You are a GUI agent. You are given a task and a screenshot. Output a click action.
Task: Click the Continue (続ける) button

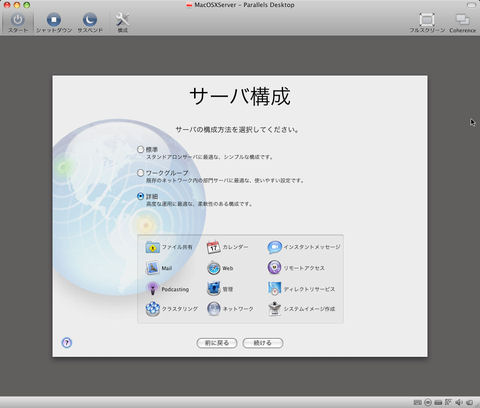[263, 343]
